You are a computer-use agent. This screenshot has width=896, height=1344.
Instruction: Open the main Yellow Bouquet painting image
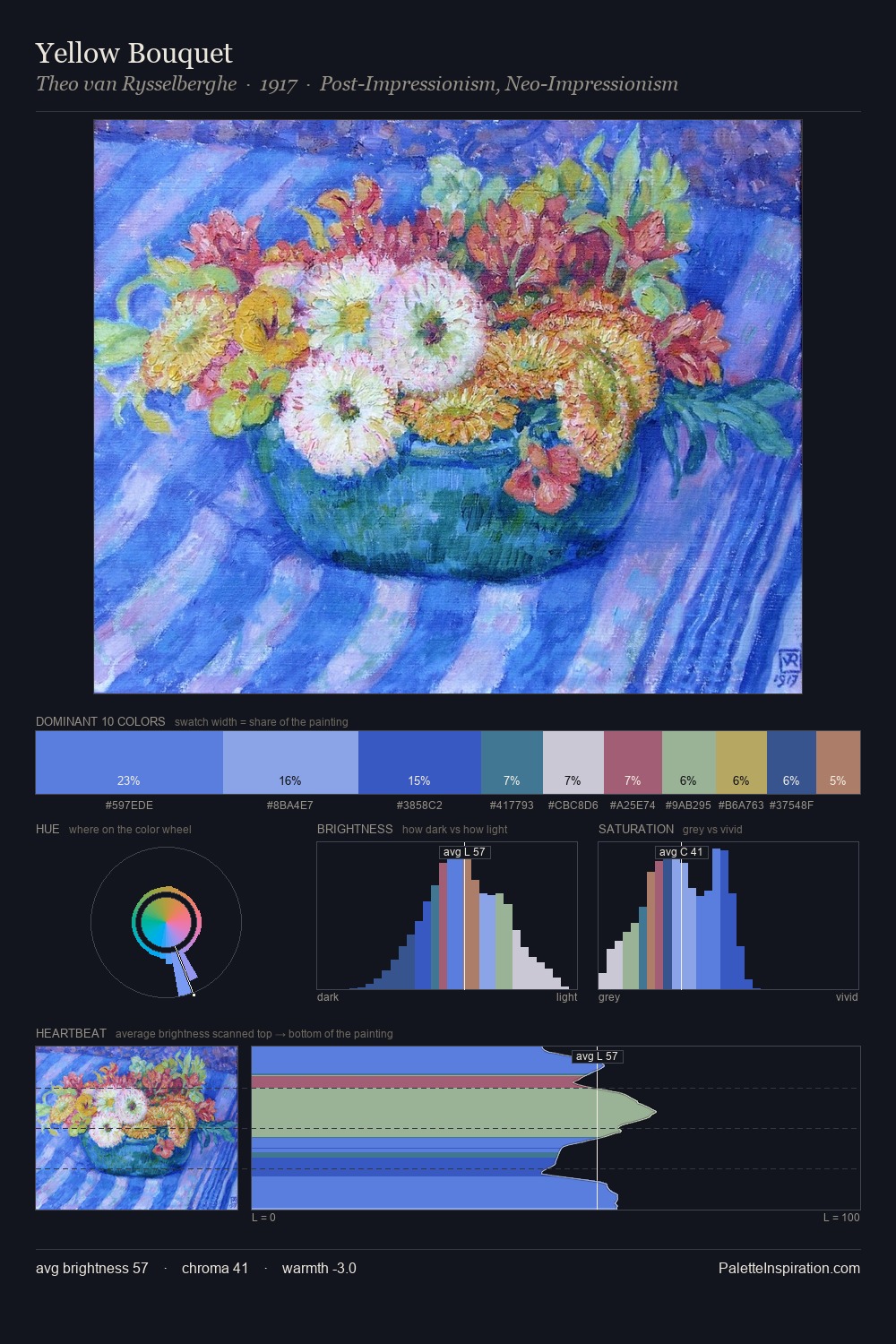click(x=448, y=407)
